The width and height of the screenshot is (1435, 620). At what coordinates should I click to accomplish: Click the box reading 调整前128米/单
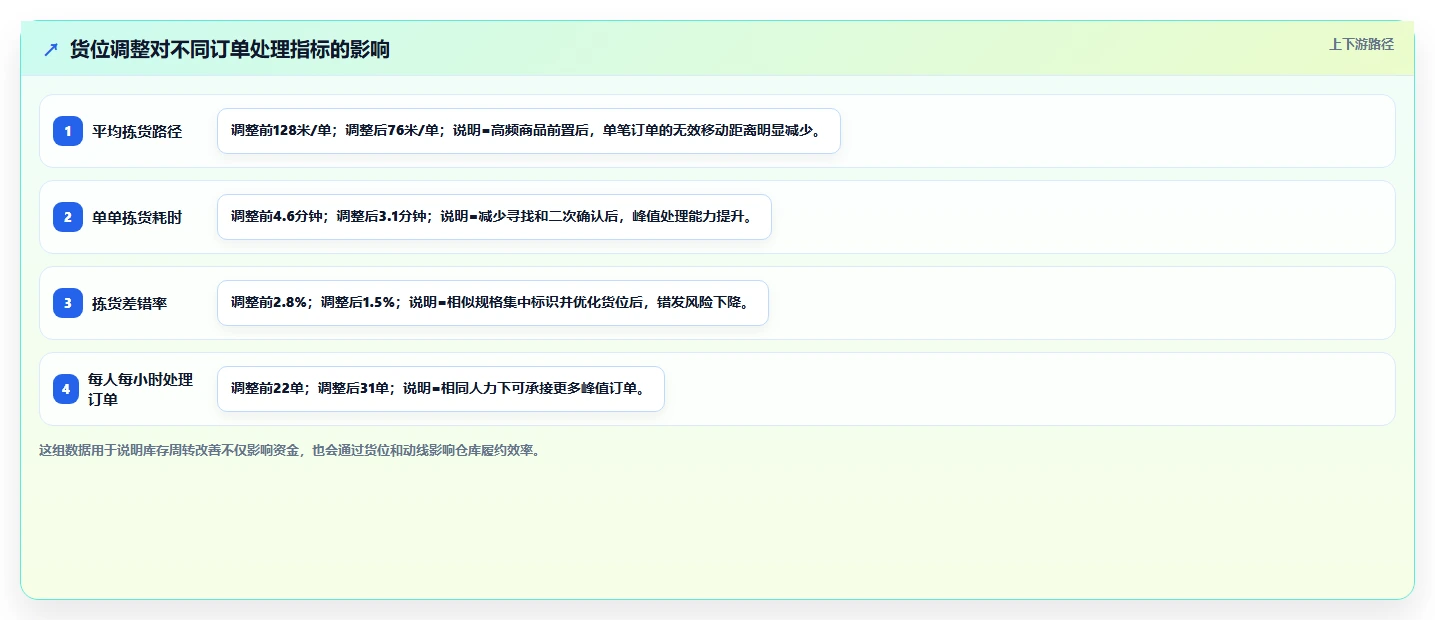[529, 131]
